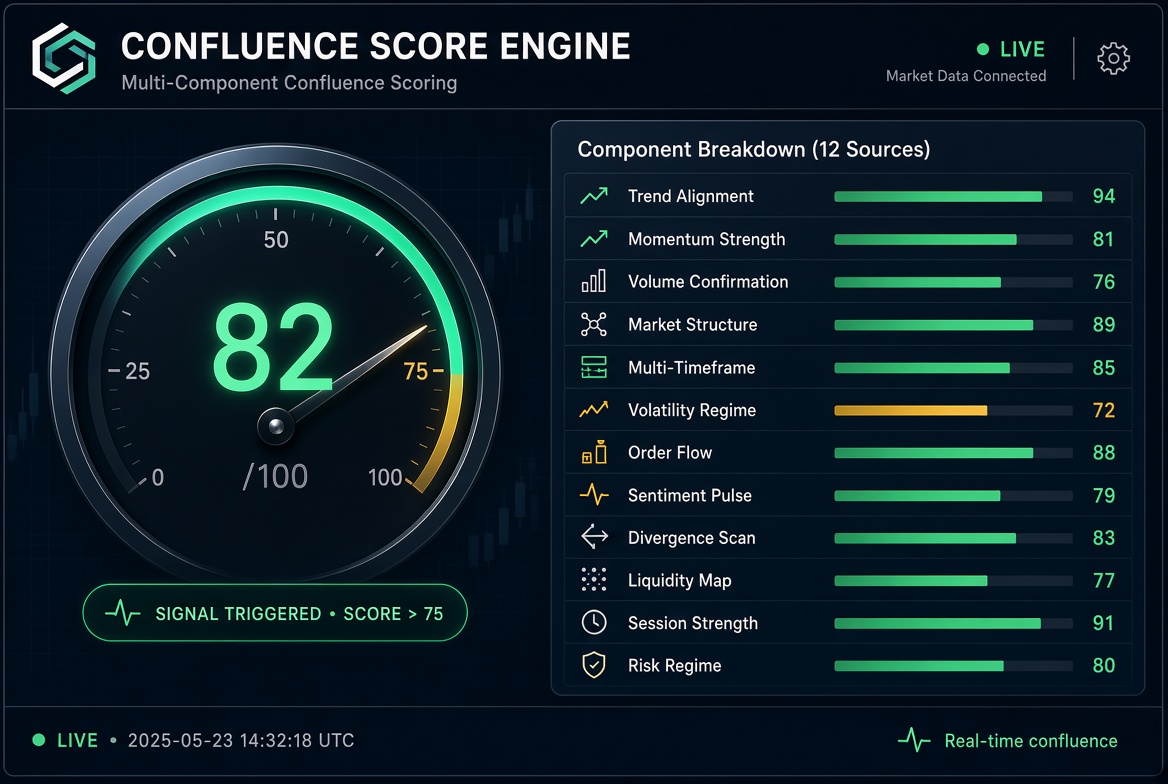Click the pulse icon beside Real-time confluence
Viewport: 1168px width, 784px height.
pyautogui.click(x=914, y=740)
